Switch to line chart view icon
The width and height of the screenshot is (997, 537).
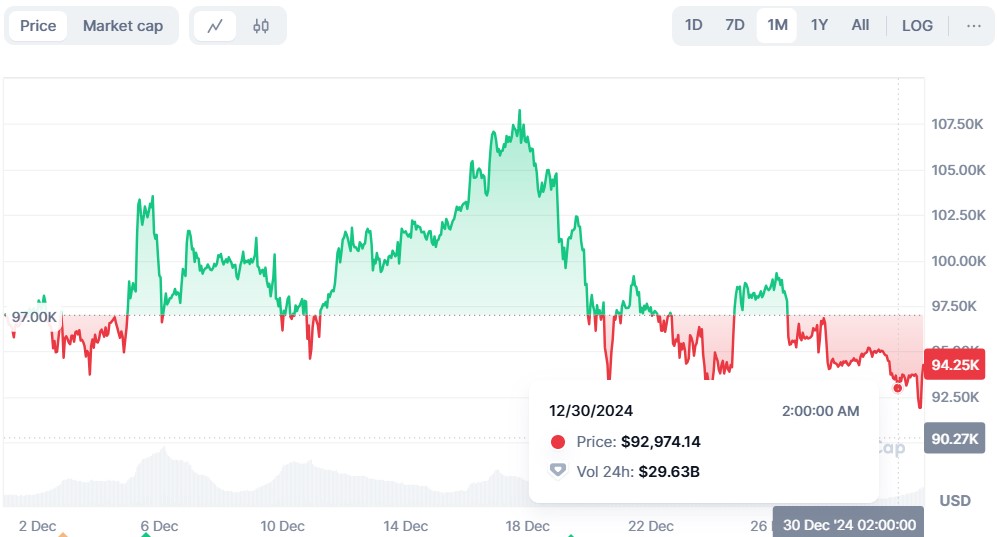pyautogui.click(x=215, y=26)
